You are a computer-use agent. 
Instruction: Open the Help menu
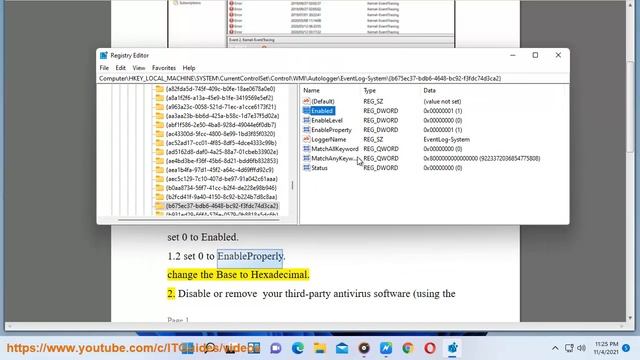(x=189, y=68)
